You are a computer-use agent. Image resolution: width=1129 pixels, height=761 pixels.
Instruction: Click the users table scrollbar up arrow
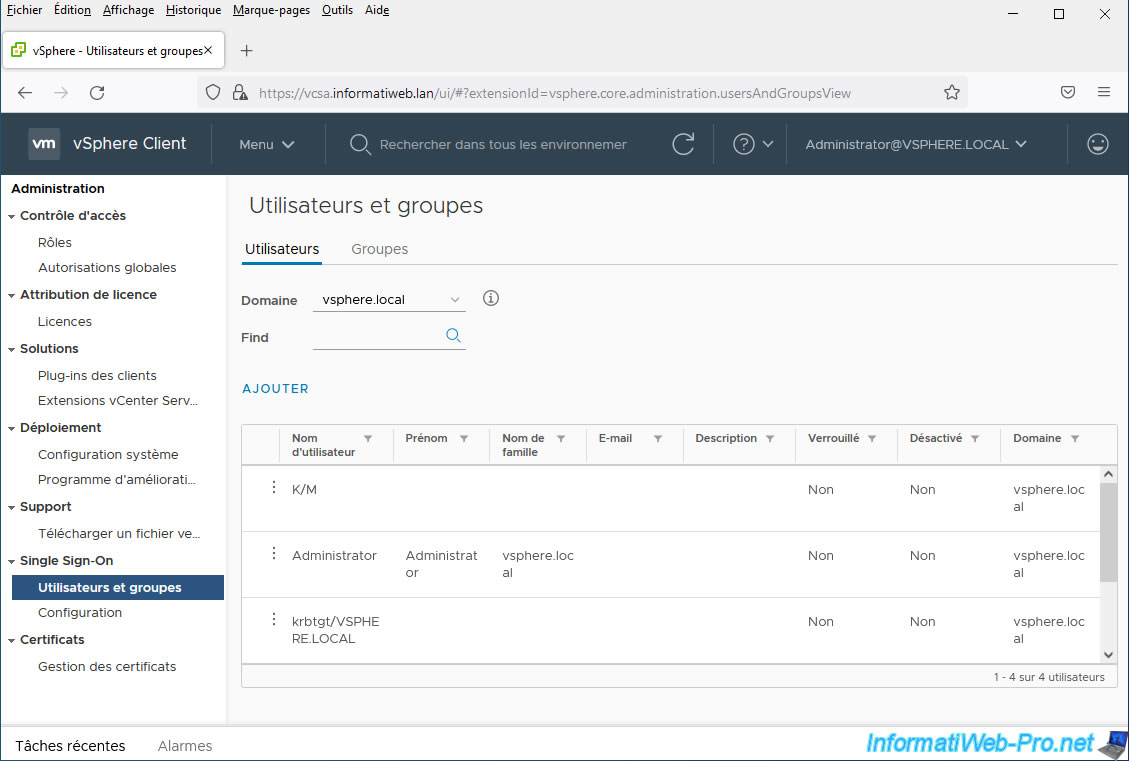1108,474
